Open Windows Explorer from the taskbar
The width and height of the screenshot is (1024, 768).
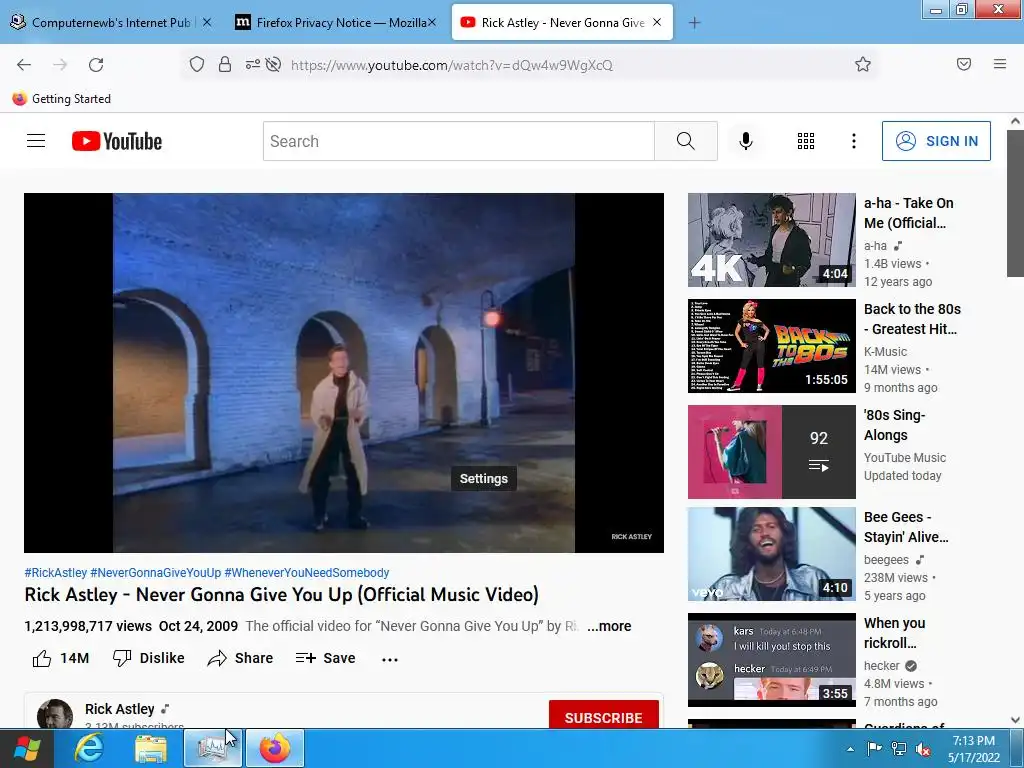pos(151,749)
